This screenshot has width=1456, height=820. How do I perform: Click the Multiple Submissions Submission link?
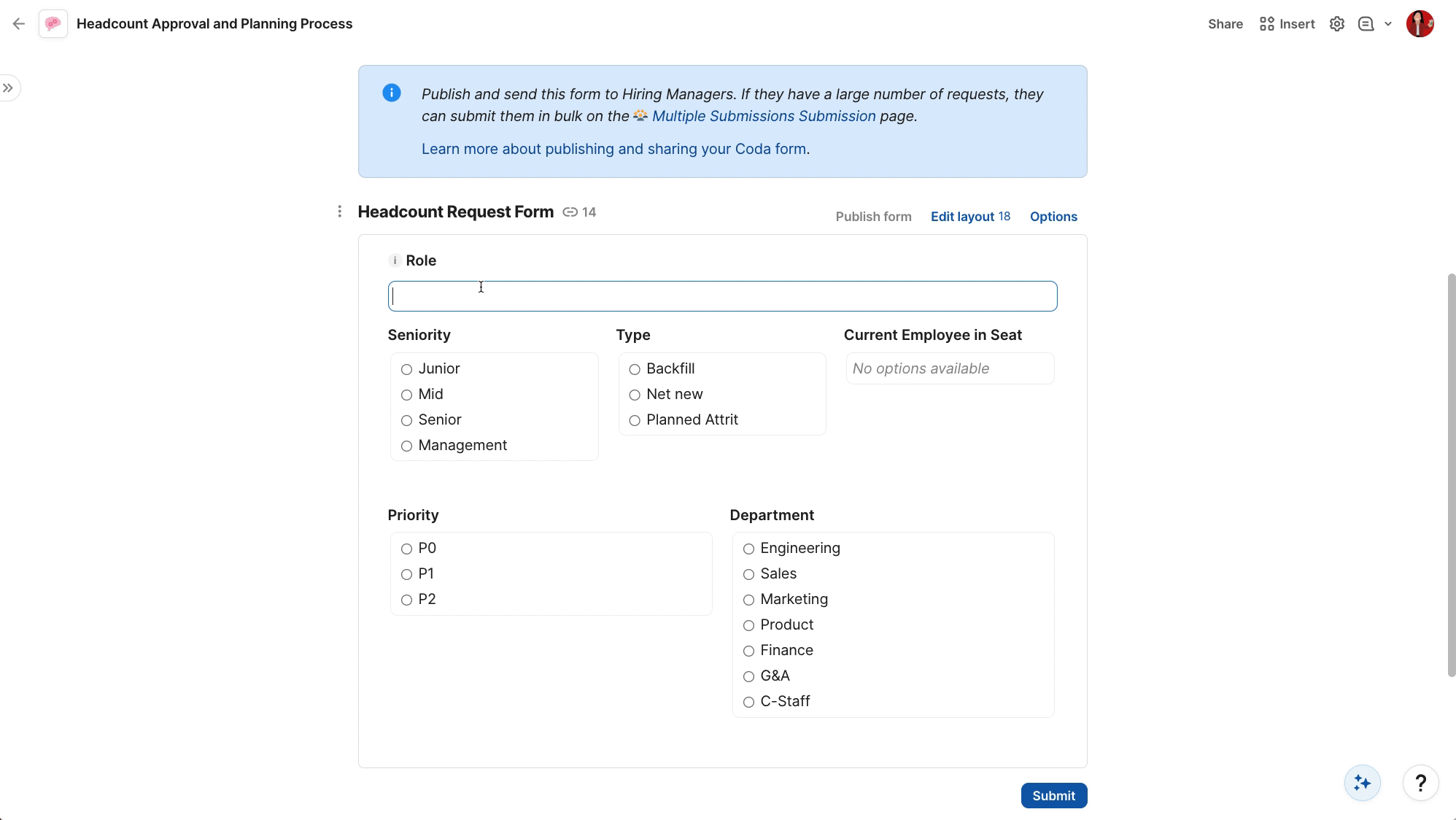coord(764,115)
